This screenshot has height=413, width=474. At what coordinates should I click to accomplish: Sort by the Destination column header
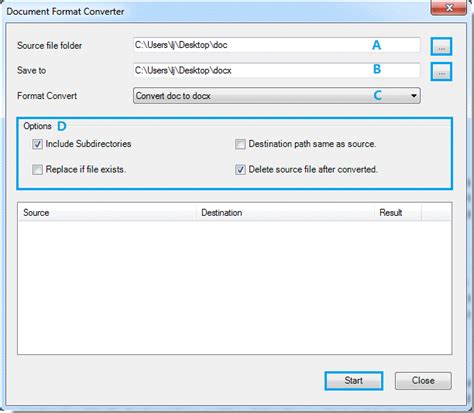[x=285, y=213]
